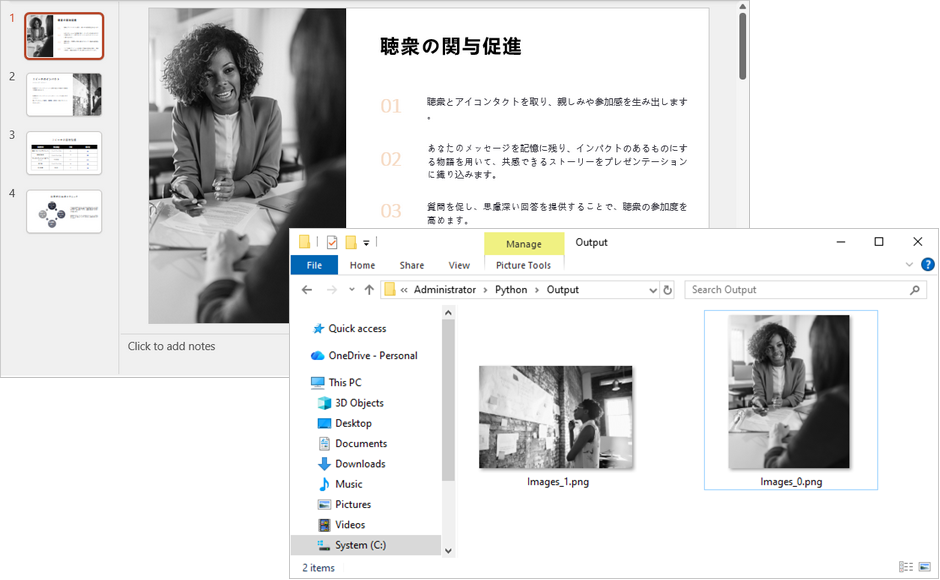Expand the address bar history dropdown
This screenshot has height=580, width=940.
(x=653, y=290)
